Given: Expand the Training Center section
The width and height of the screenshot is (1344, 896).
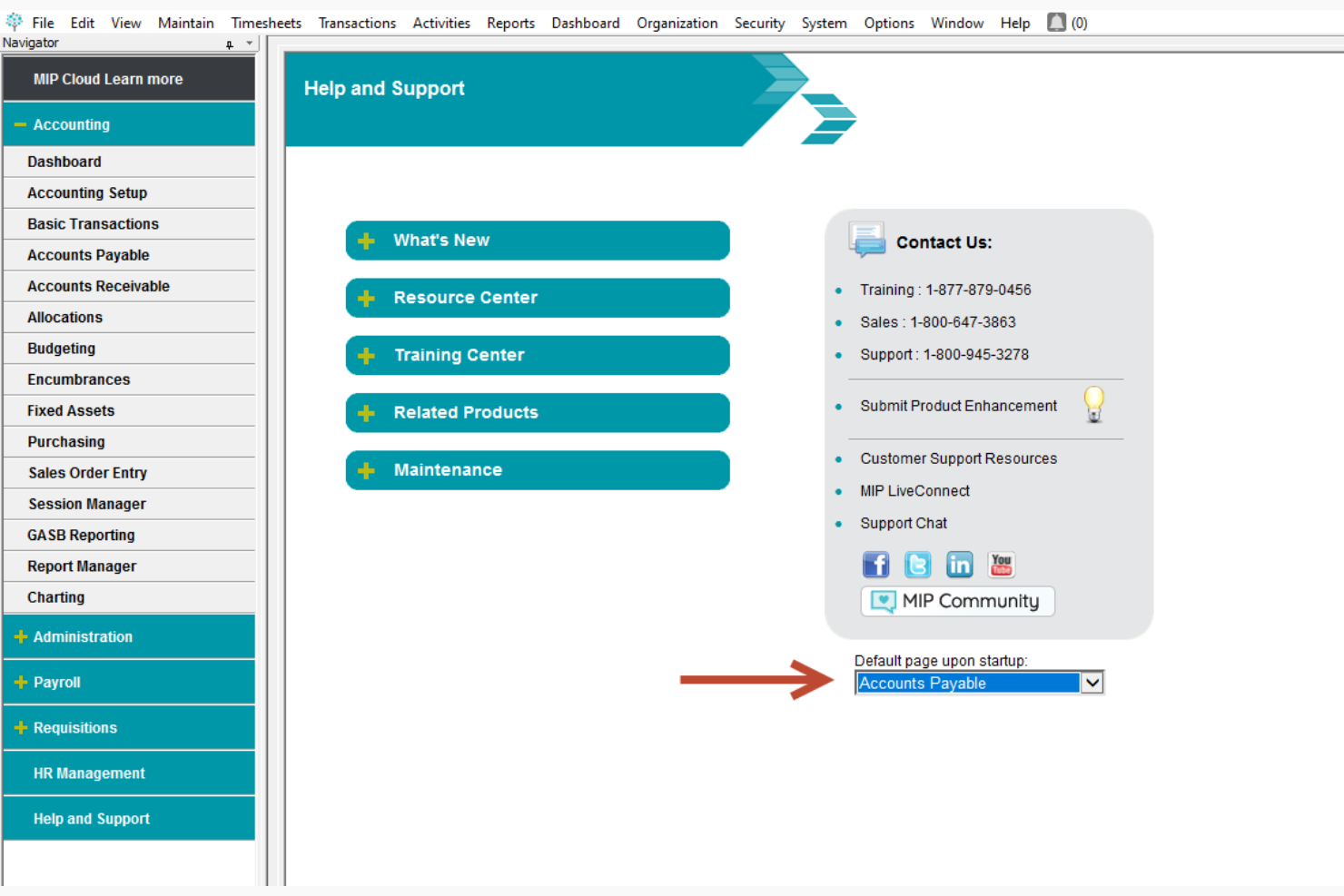Looking at the screenshot, I should pyautogui.click(x=538, y=355).
